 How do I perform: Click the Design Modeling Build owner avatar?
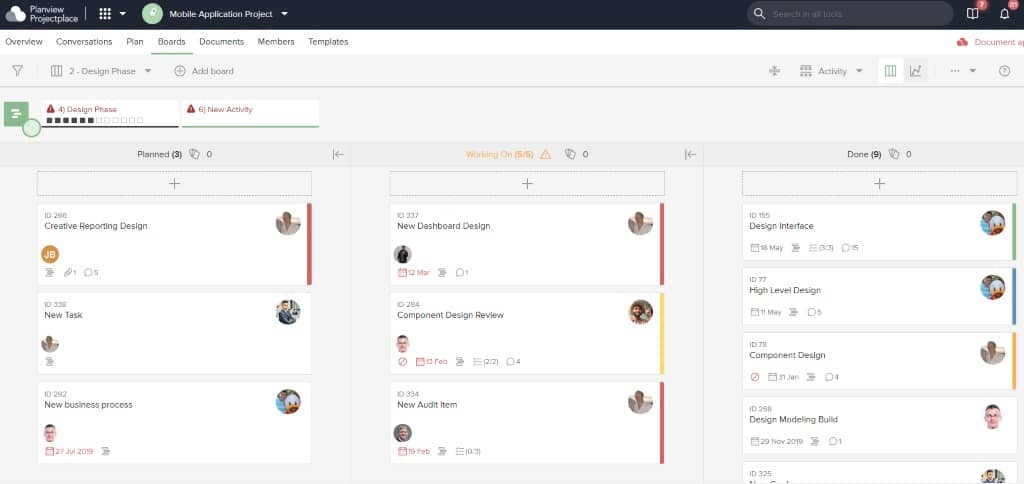993,417
